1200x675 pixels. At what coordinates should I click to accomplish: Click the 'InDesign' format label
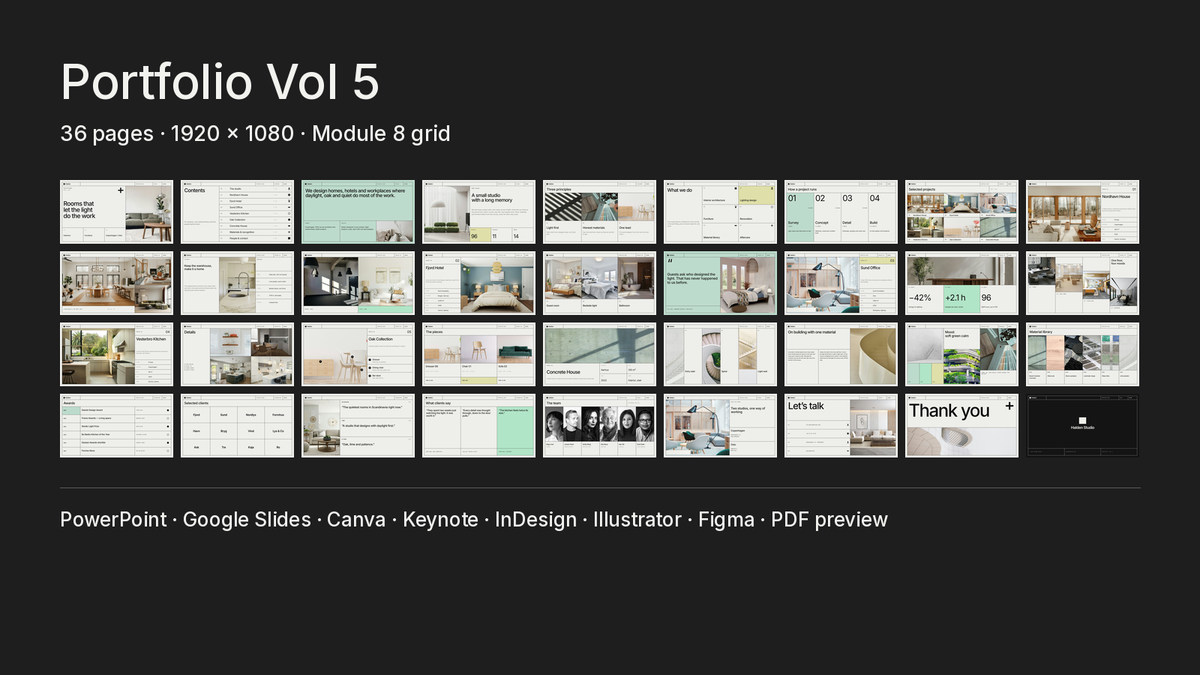pos(536,519)
